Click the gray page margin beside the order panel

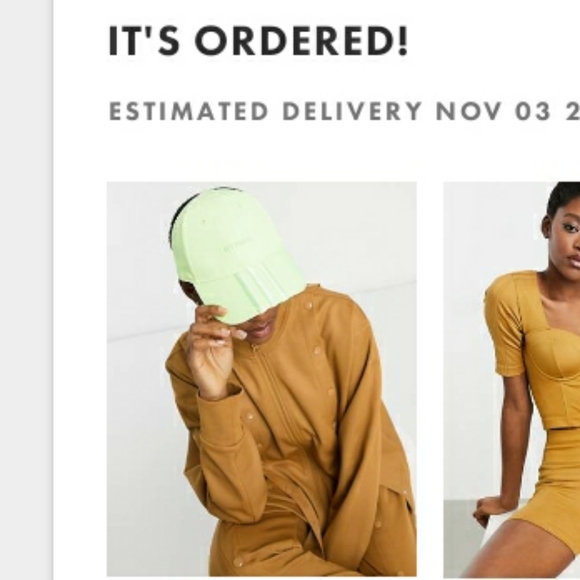[26, 290]
